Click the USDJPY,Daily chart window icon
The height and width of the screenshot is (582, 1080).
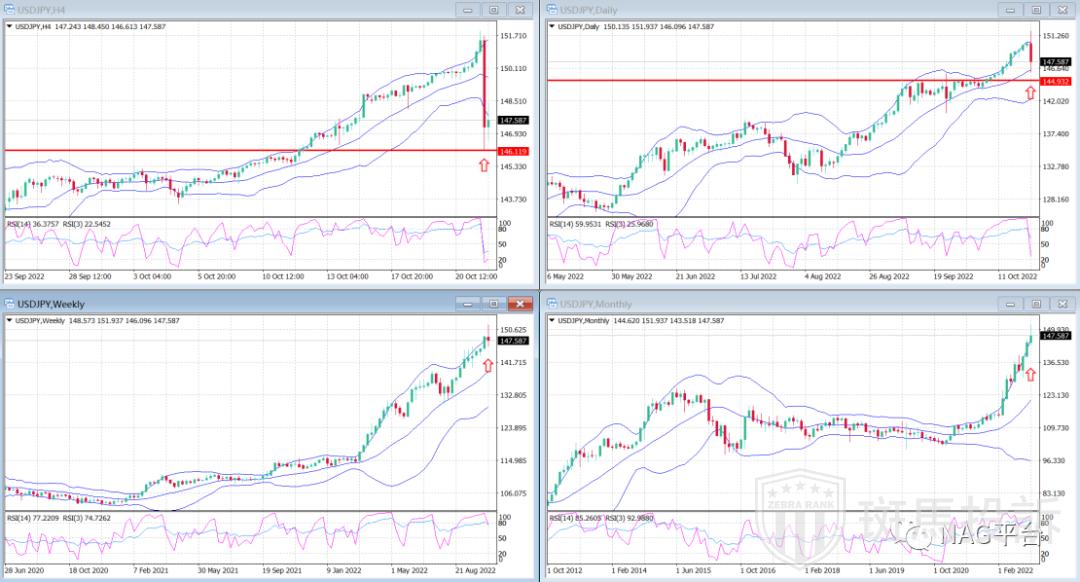[x=552, y=10]
